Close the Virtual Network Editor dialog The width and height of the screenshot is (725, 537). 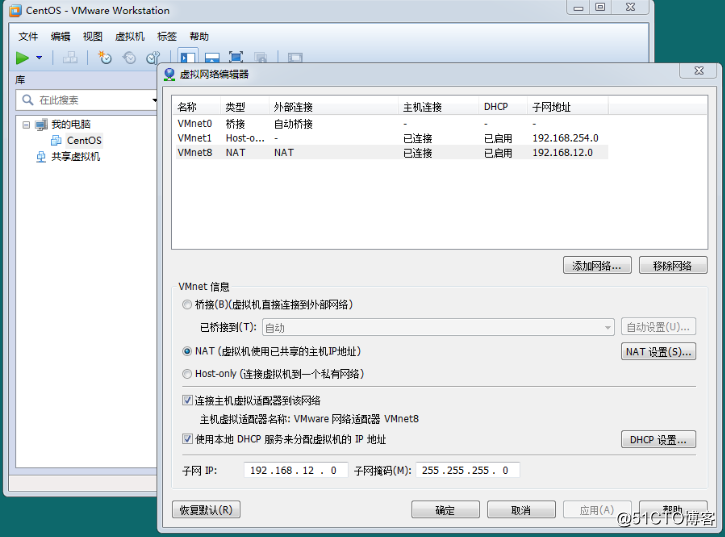coord(699,70)
